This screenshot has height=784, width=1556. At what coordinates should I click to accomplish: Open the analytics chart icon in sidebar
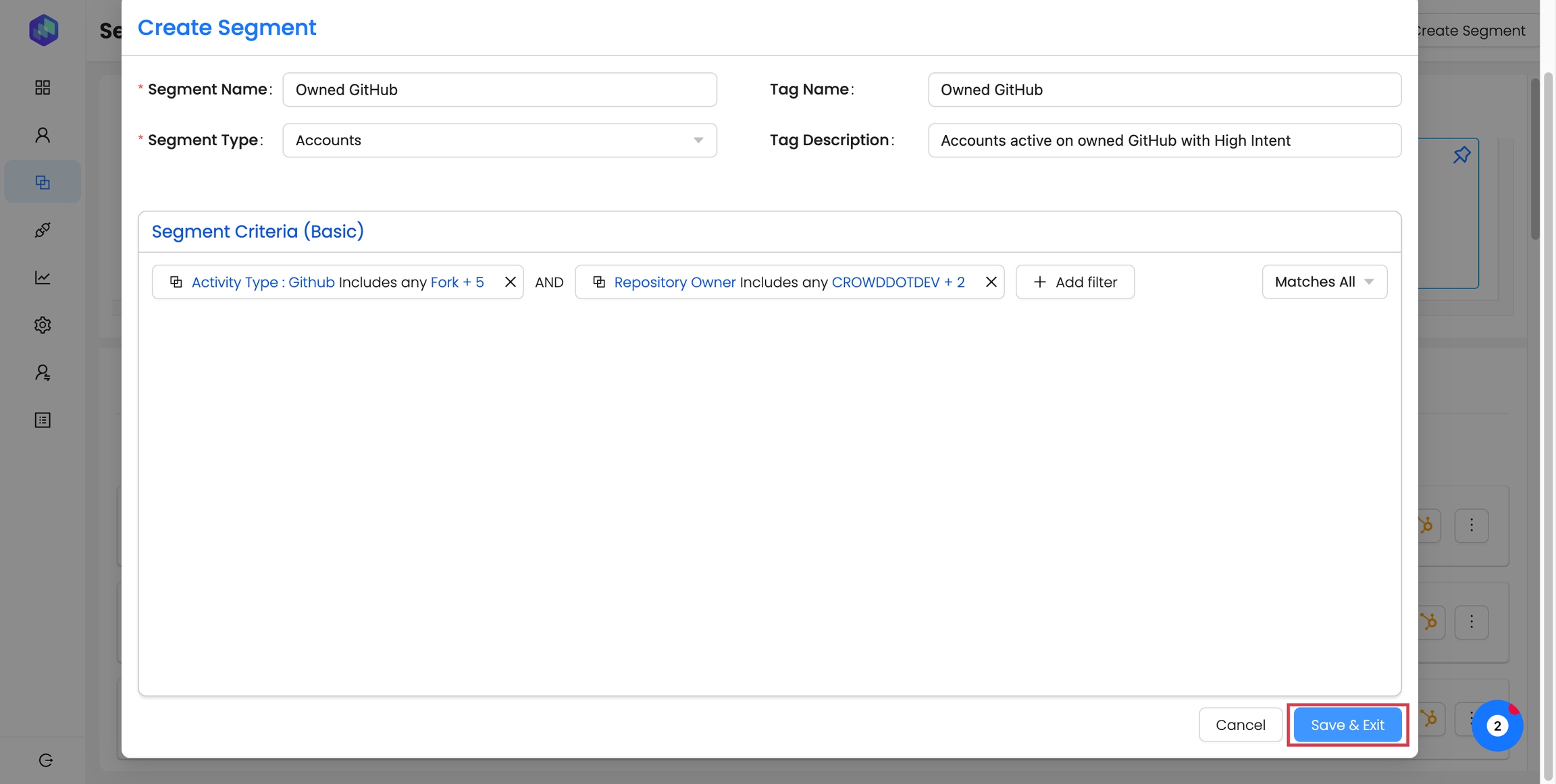(43, 278)
